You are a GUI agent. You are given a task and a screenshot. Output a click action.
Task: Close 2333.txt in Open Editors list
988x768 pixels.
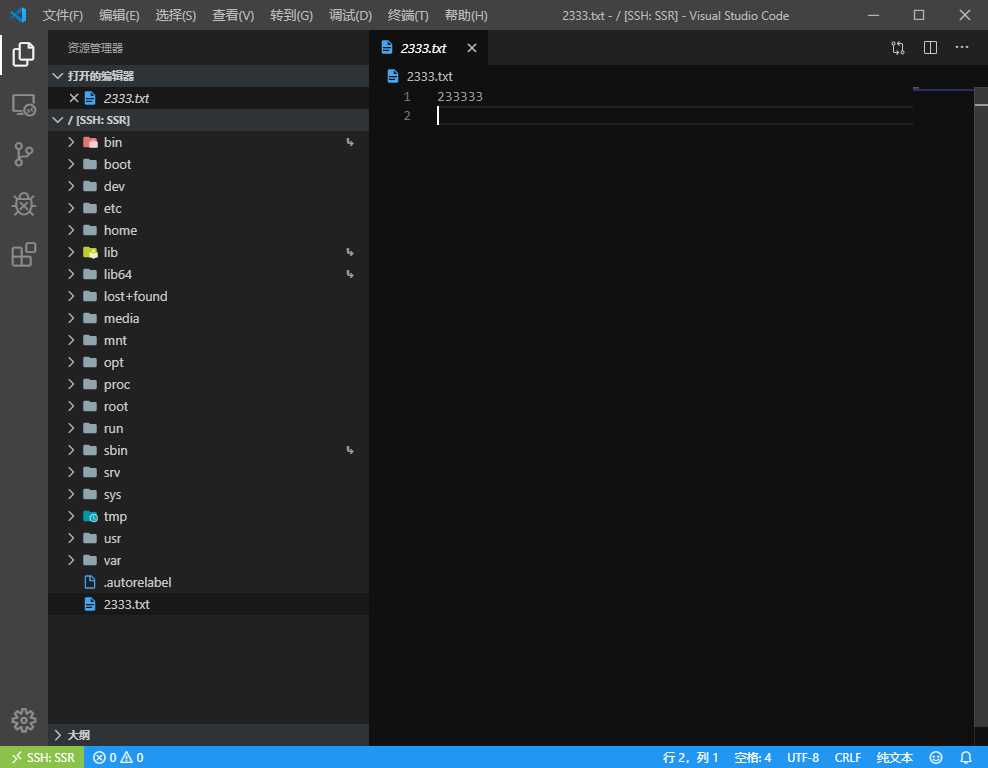(74, 98)
